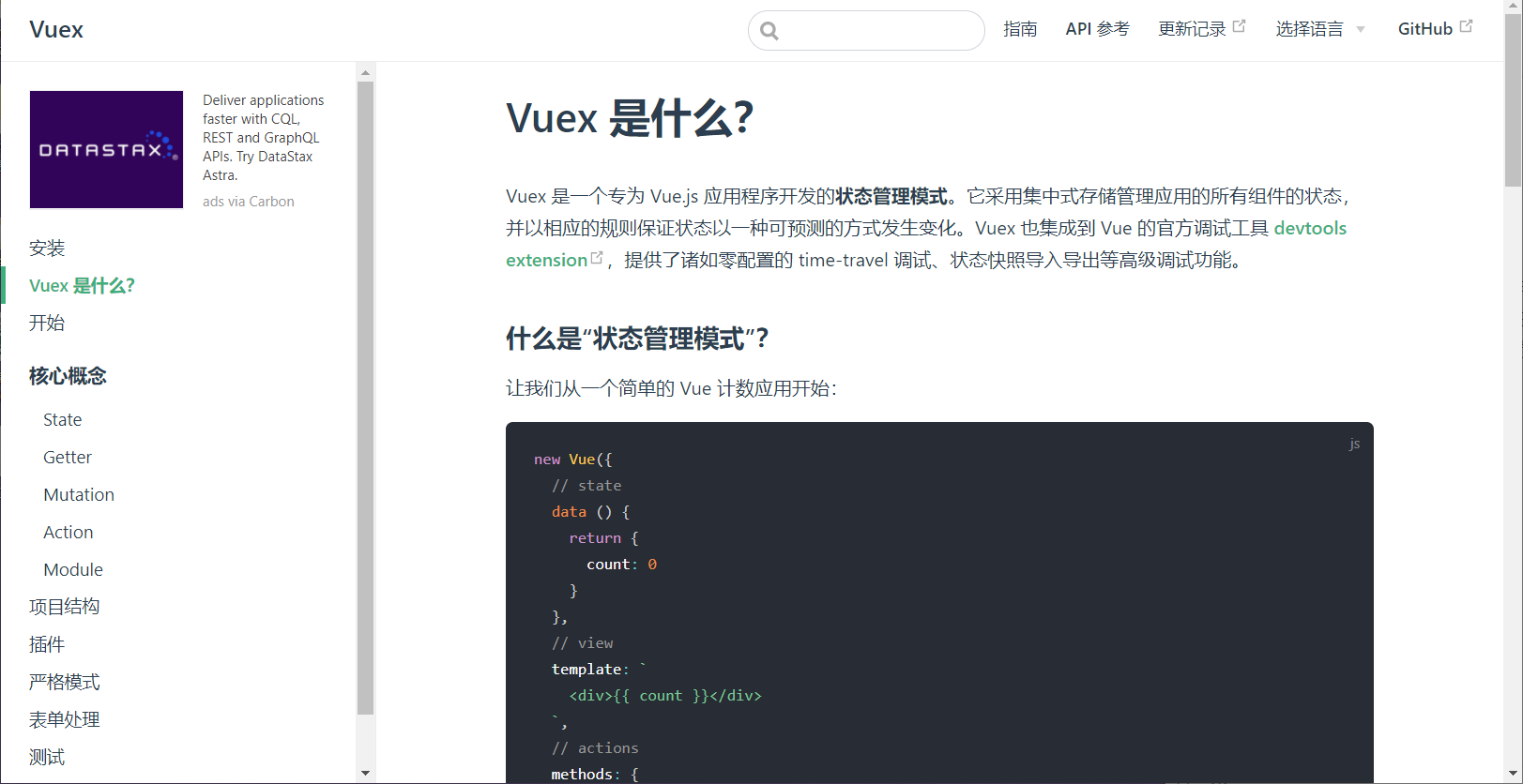This screenshot has width=1523, height=784.
Task: Click the new Vue({ code line
Action: tap(572, 460)
